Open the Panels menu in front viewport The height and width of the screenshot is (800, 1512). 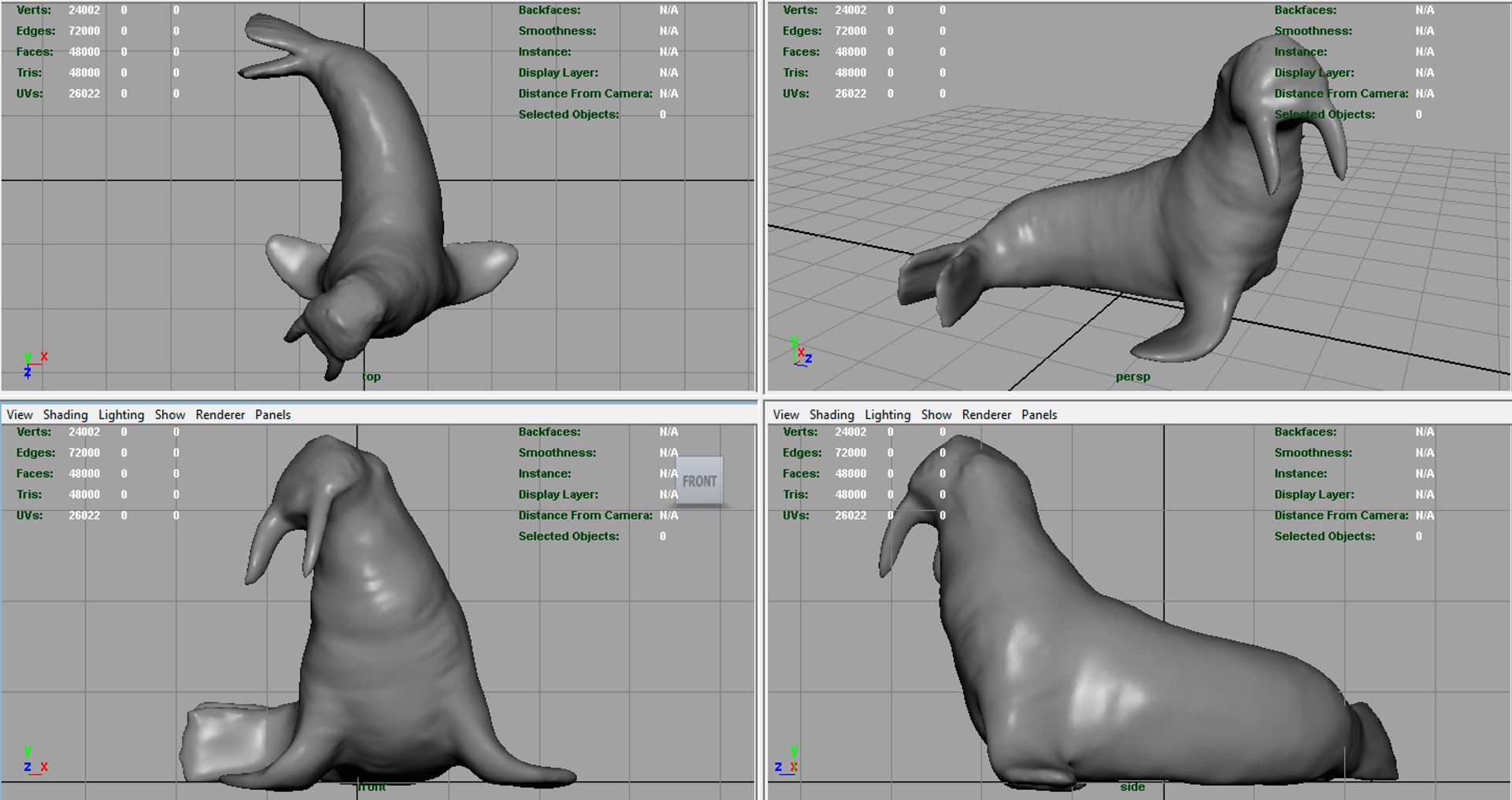point(273,415)
